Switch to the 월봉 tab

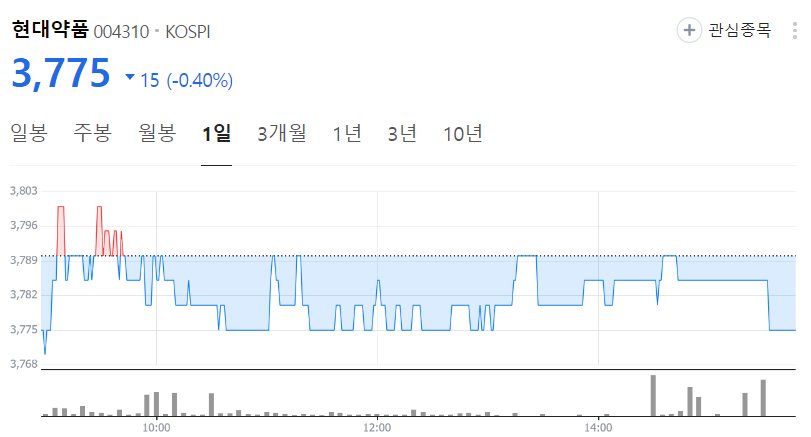click(157, 133)
